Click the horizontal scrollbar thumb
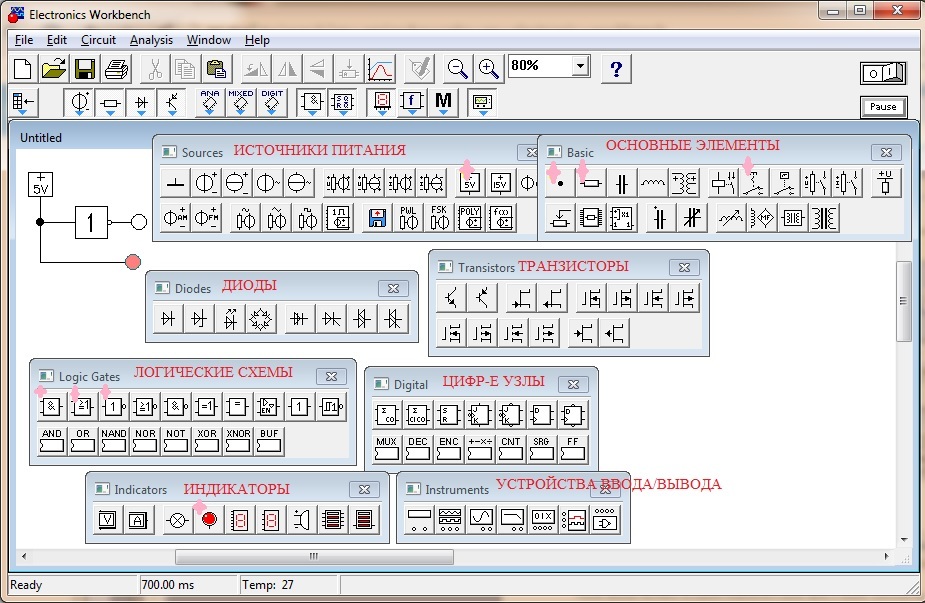Image resolution: width=925 pixels, height=603 pixels. tap(314, 556)
